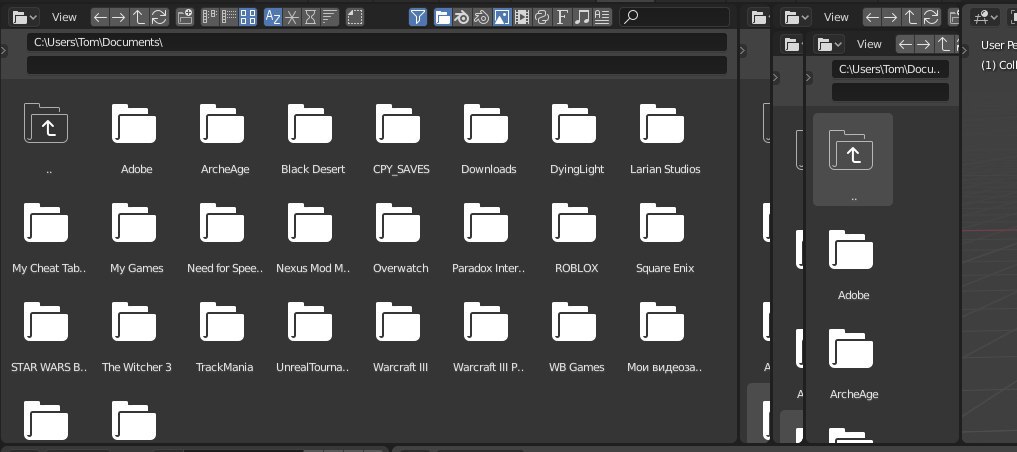Toggle the font files filter
This screenshot has width=1017, height=452.
[x=562, y=18]
